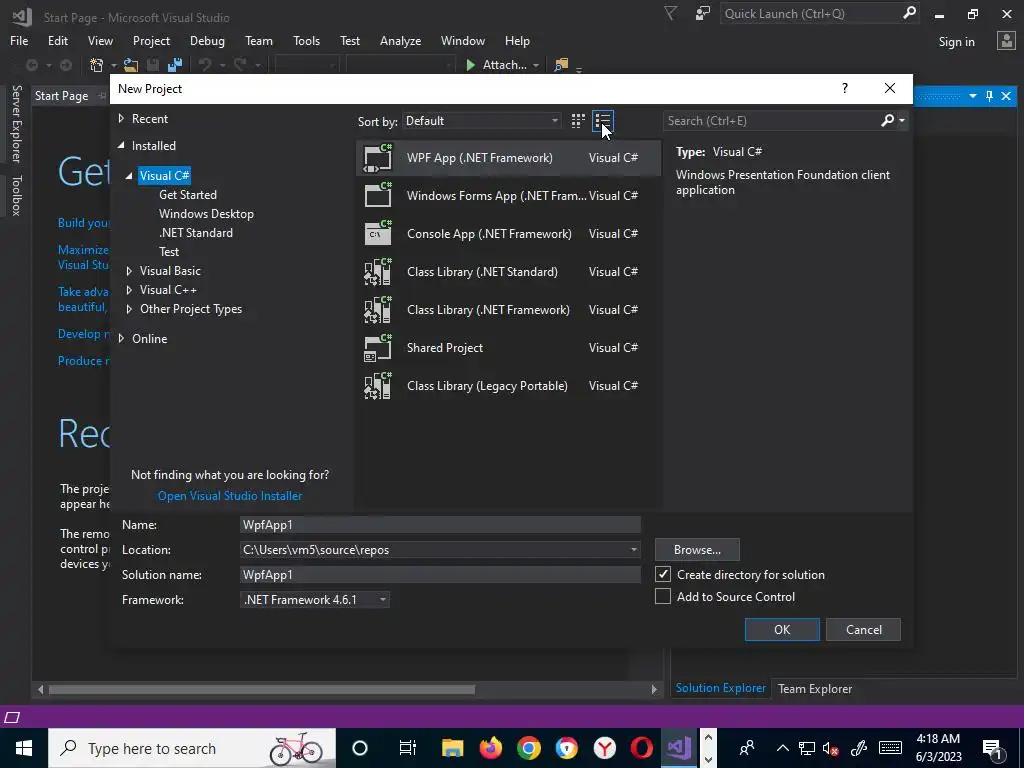Click the Windows Forms App template icon
Screen dimensions: 1024x768
click(x=377, y=195)
